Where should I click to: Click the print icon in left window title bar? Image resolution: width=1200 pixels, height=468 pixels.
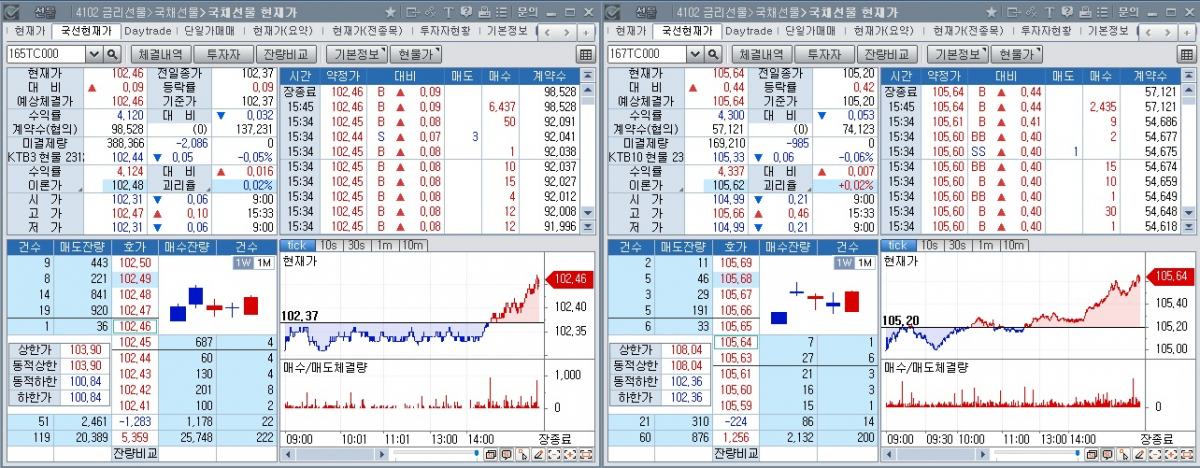[x=484, y=12]
